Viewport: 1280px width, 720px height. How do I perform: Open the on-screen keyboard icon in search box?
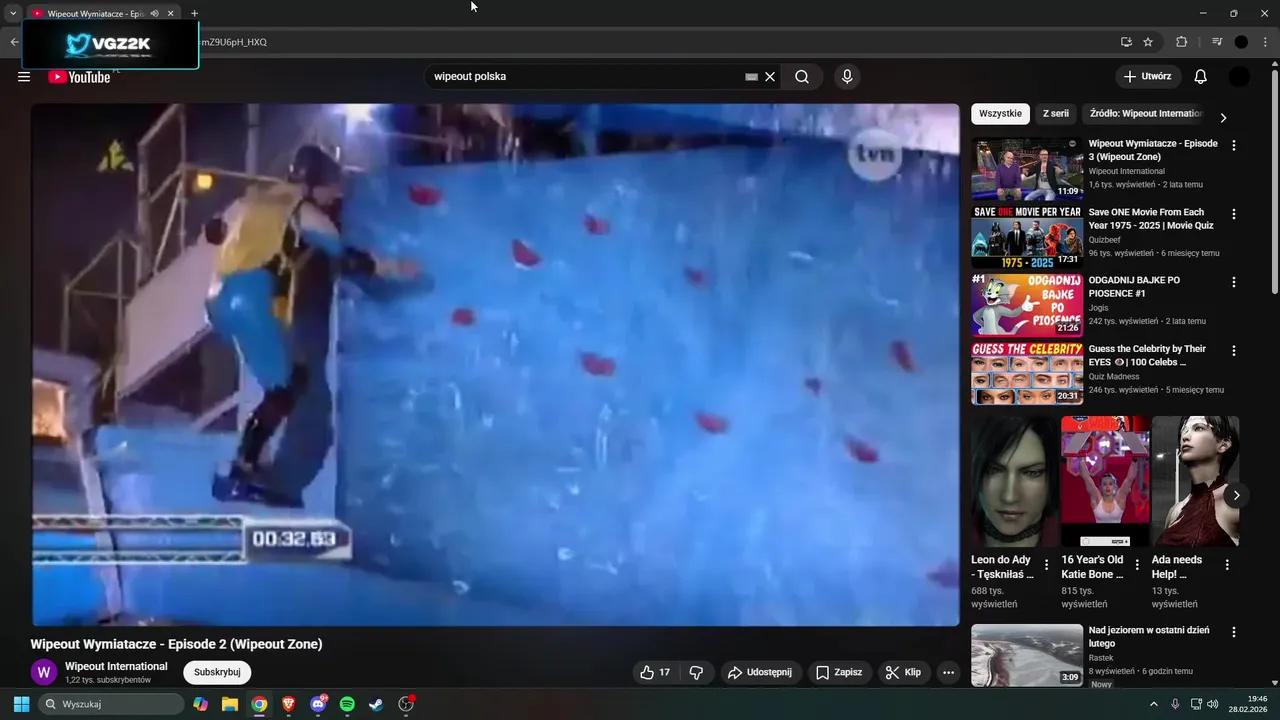tap(751, 77)
